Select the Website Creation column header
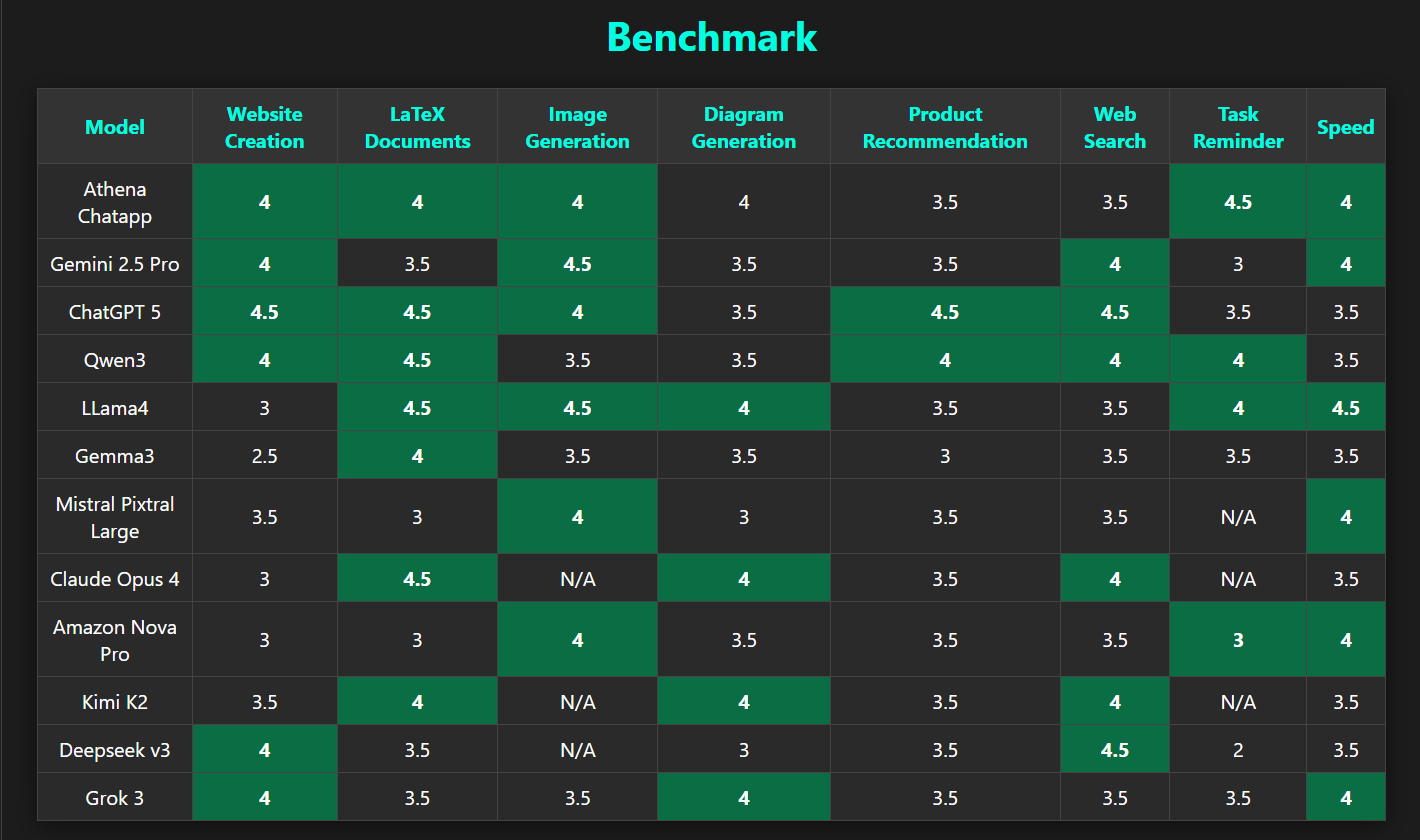The image size is (1420, 840). point(265,127)
